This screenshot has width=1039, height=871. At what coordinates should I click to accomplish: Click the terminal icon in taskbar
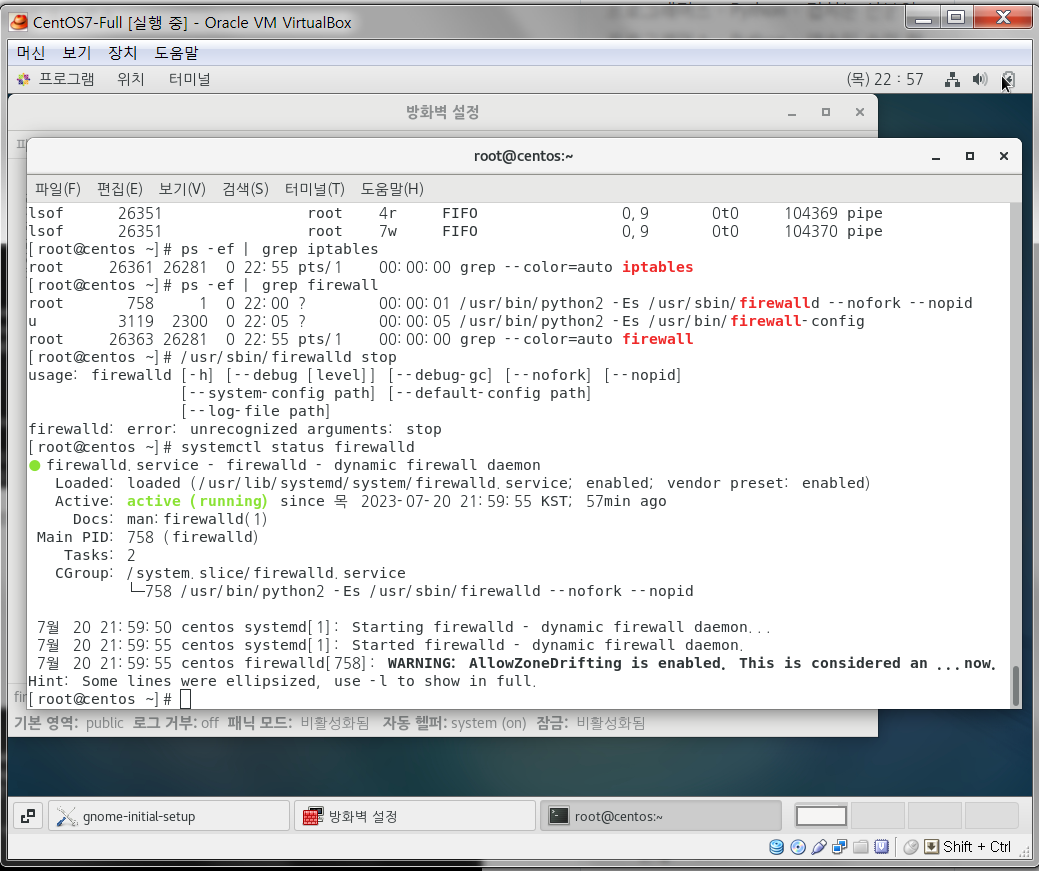click(559, 815)
